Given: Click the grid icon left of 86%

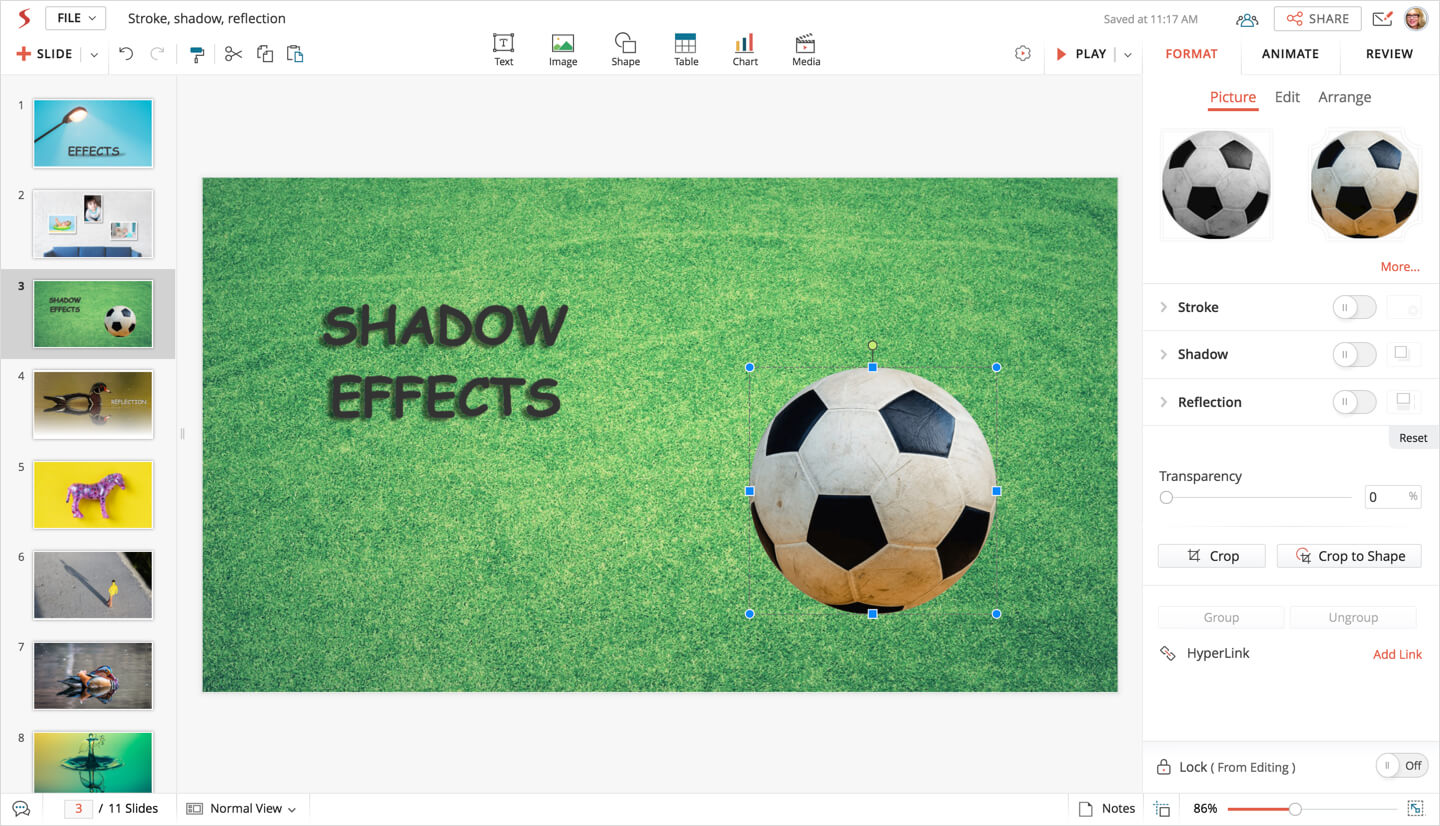Looking at the screenshot, I should pos(1162,808).
